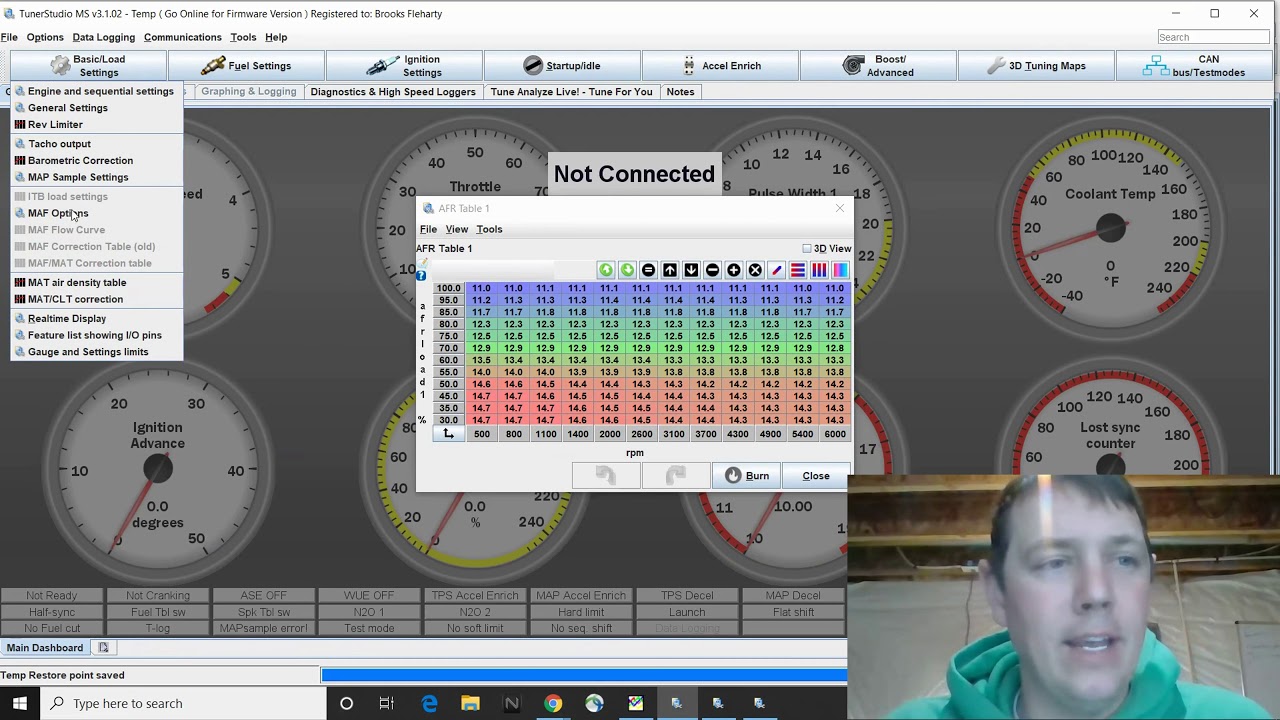The image size is (1280, 720).
Task: Click the green down-arrow icon in AFR toolbar
Action: point(627,270)
